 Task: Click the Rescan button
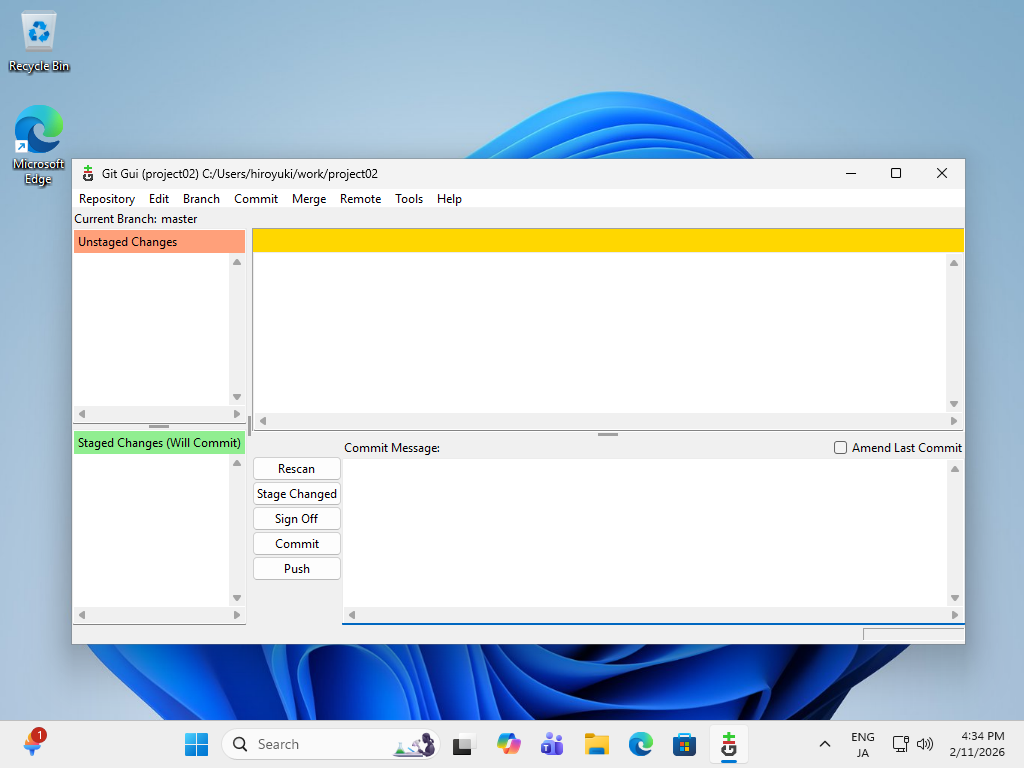pyautogui.click(x=296, y=469)
